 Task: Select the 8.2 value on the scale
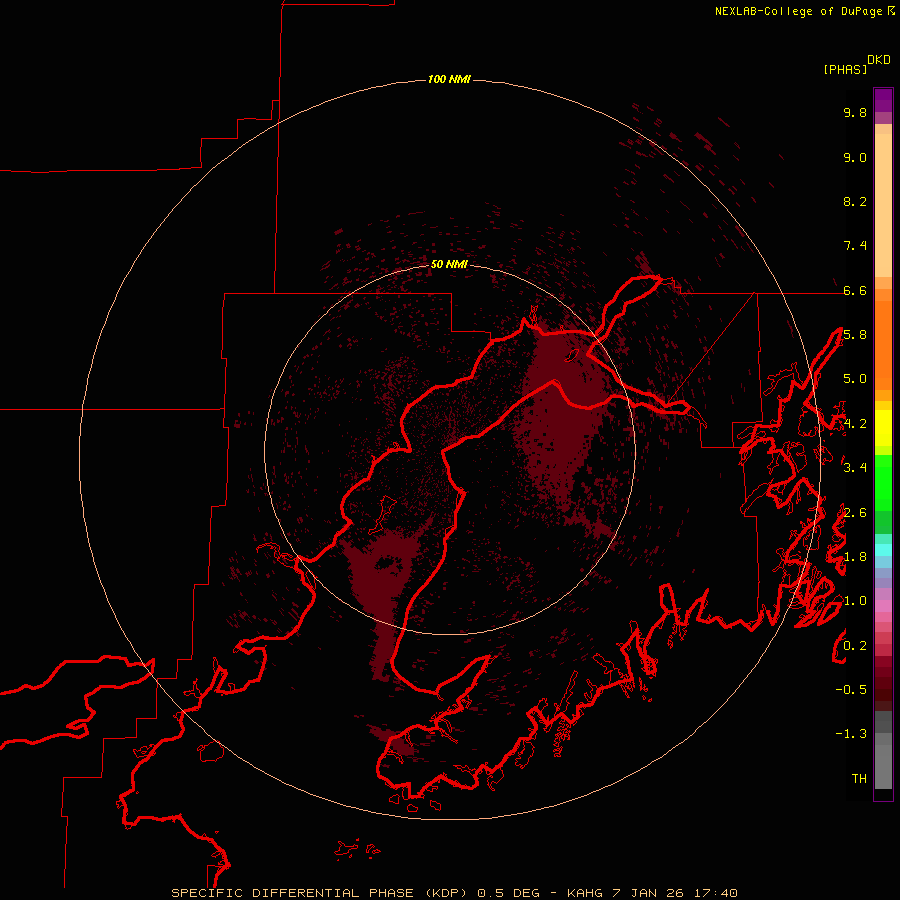(855, 201)
